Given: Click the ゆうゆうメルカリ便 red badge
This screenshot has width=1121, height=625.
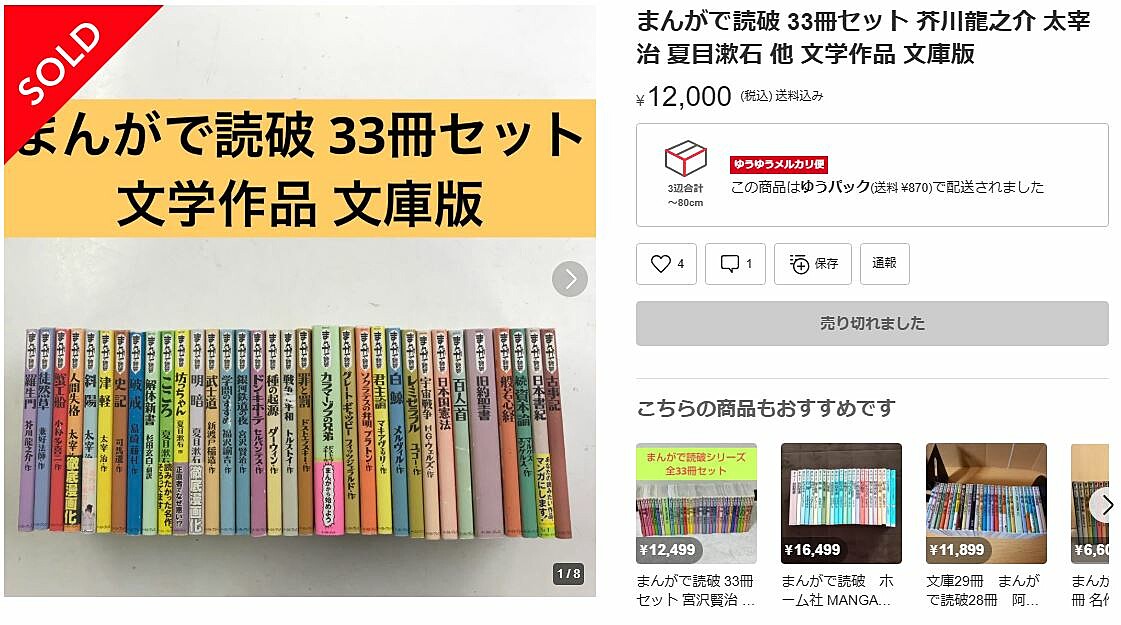Looking at the screenshot, I should click(779, 164).
